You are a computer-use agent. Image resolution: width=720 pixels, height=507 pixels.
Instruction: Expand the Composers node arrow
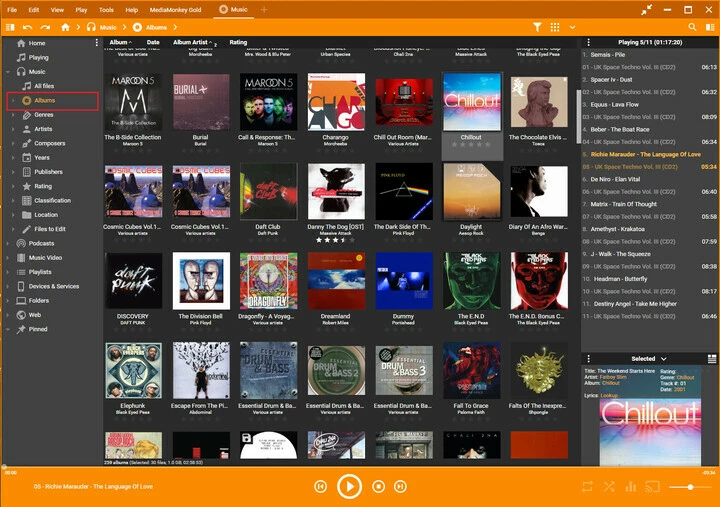point(13,143)
